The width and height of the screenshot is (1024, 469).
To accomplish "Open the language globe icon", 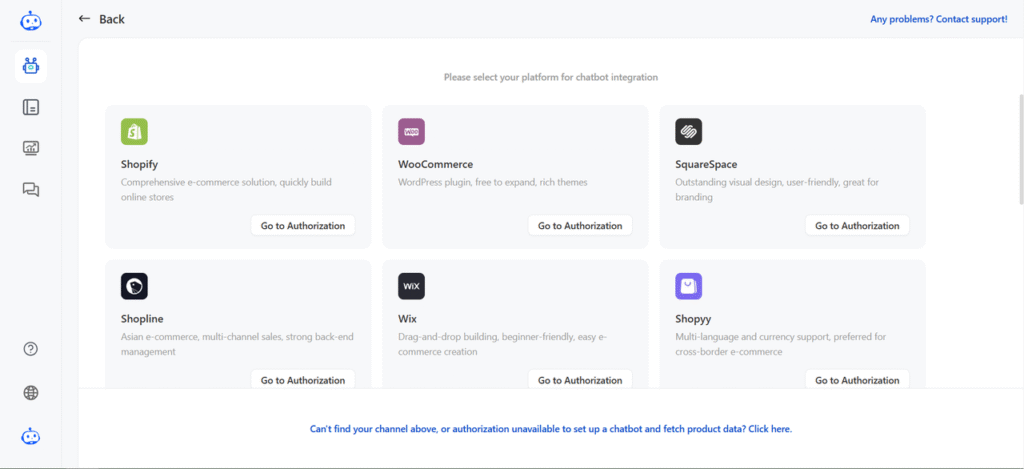I will [31, 393].
